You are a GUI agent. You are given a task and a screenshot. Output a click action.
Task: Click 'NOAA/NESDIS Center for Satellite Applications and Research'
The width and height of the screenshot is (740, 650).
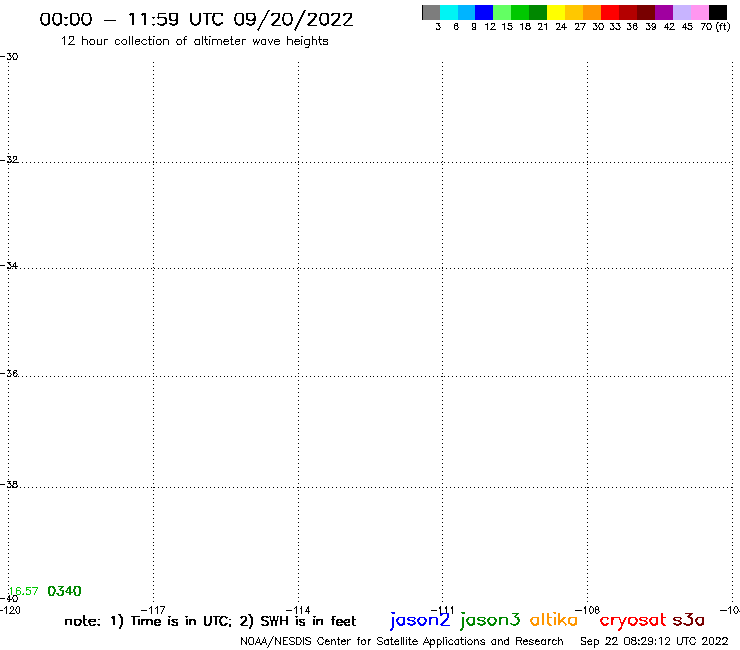point(402,642)
